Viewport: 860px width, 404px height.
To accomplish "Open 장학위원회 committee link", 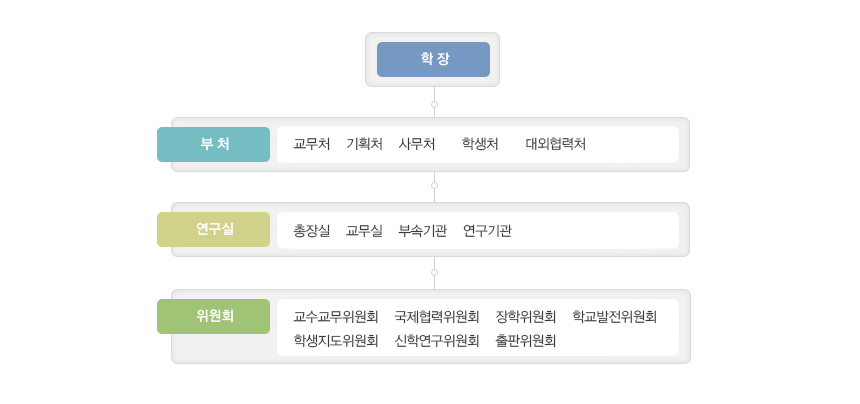I will (525, 316).
